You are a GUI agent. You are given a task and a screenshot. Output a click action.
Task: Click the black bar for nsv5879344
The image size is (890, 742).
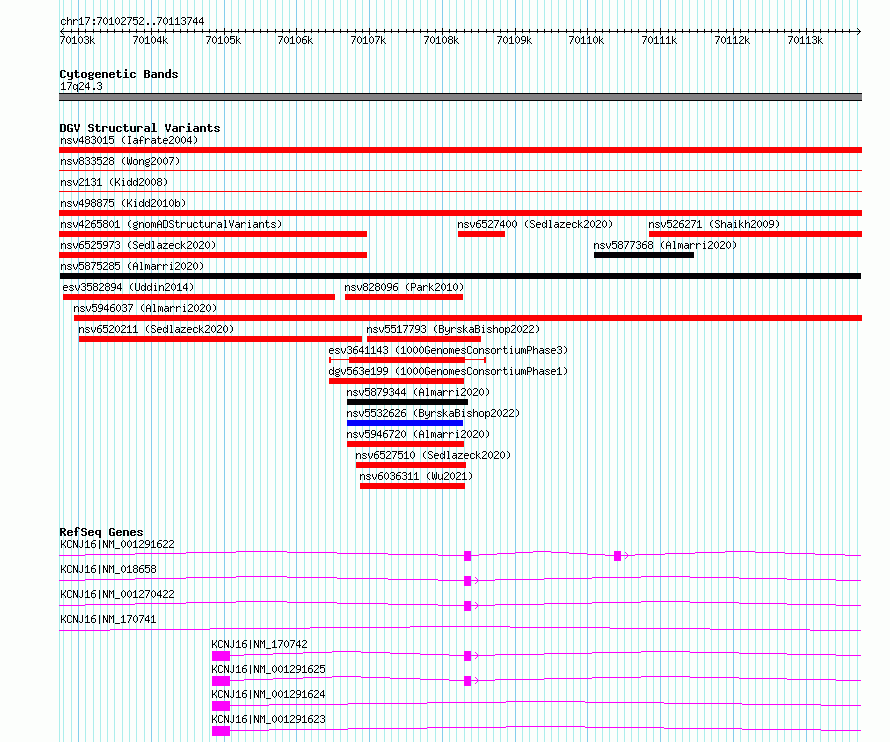pos(407,402)
